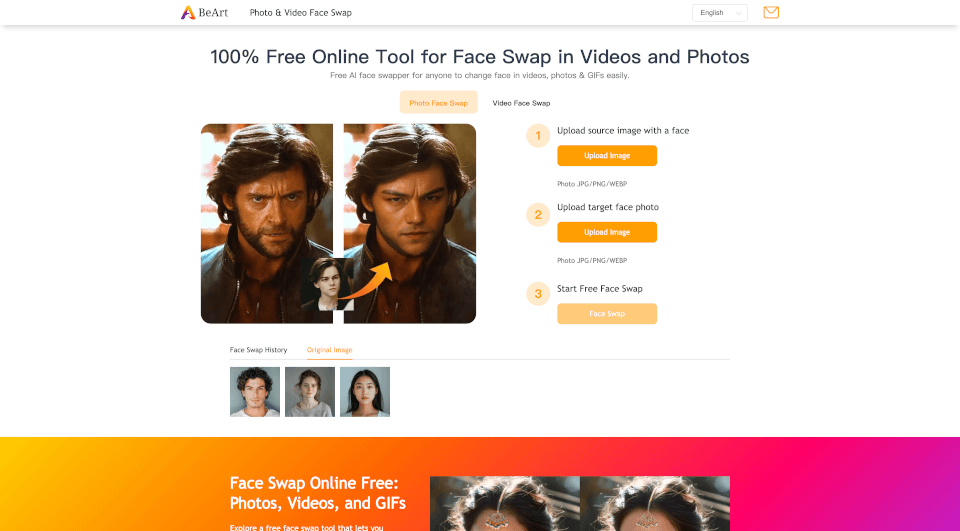The height and width of the screenshot is (531, 960).
Task: Open the English language dropdown
Action: click(x=719, y=12)
